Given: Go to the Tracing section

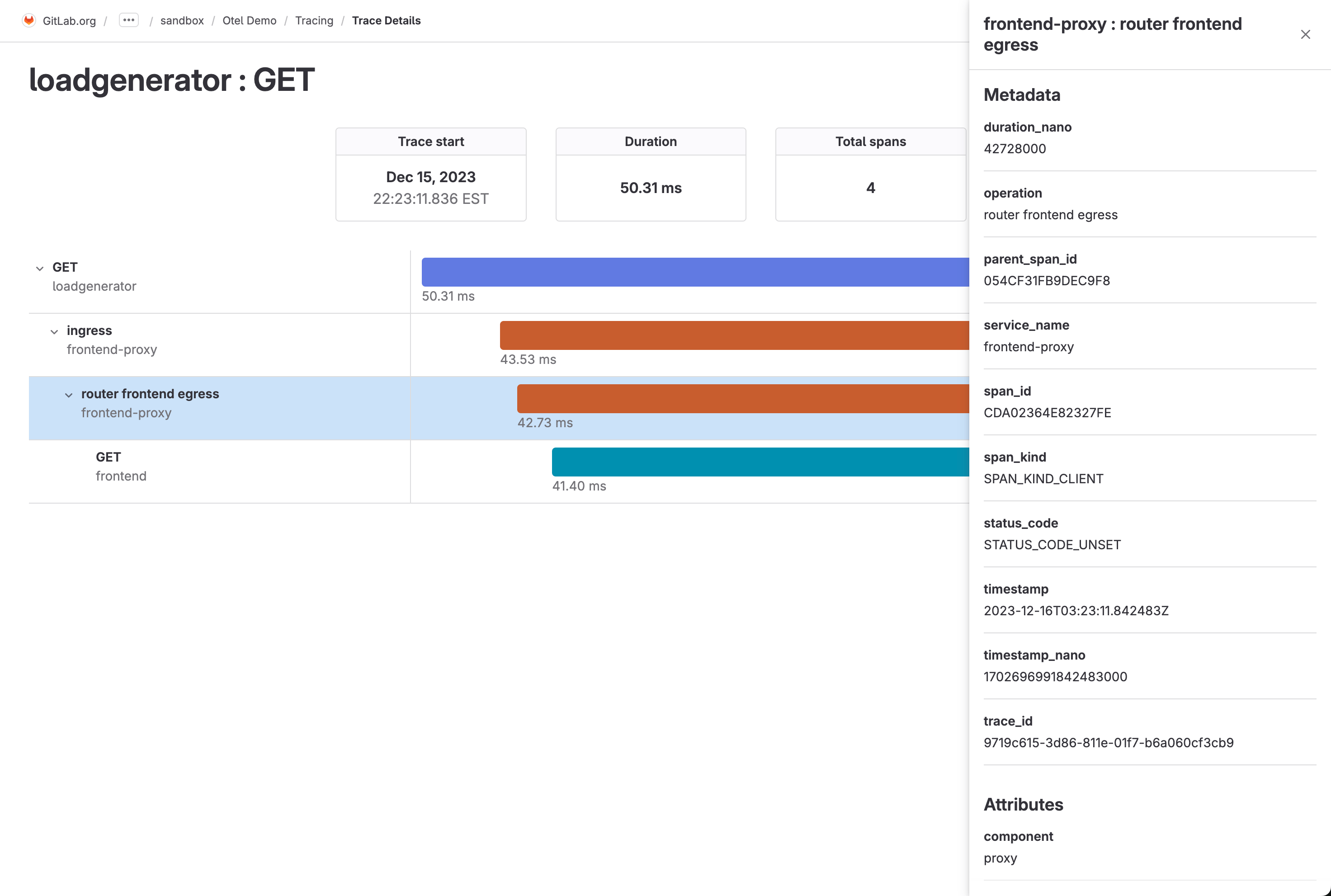Looking at the screenshot, I should [x=314, y=21].
